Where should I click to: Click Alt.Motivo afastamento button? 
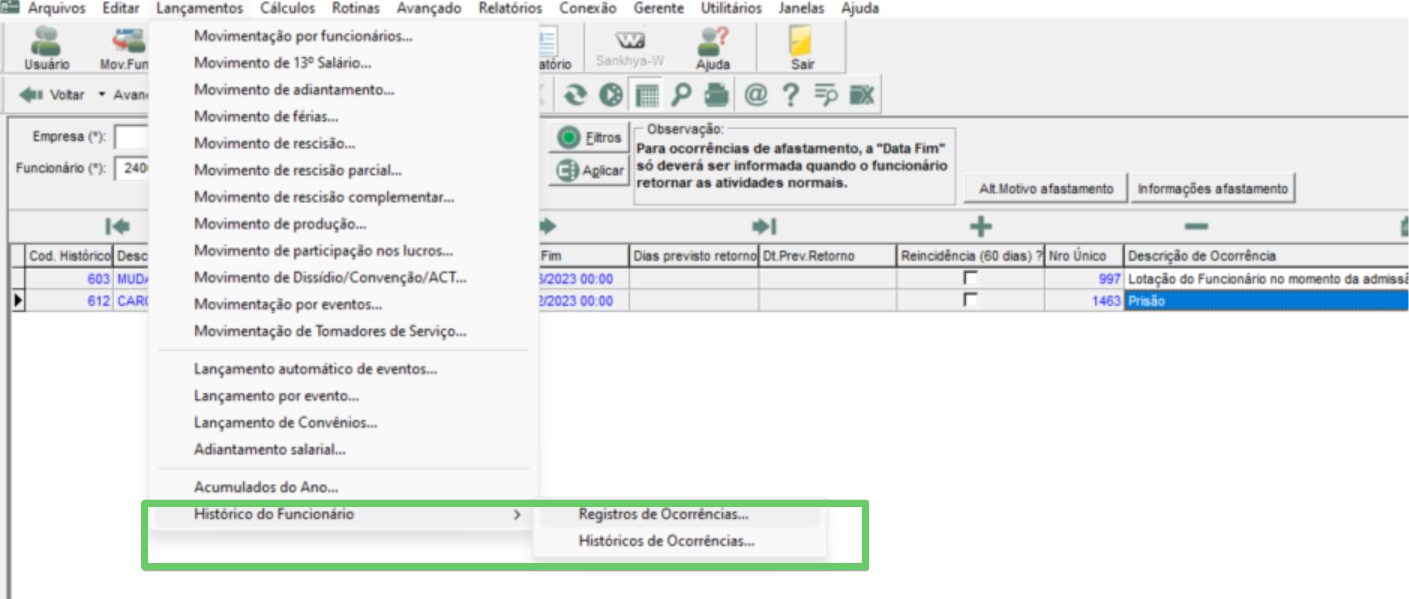(x=1045, y=189)
